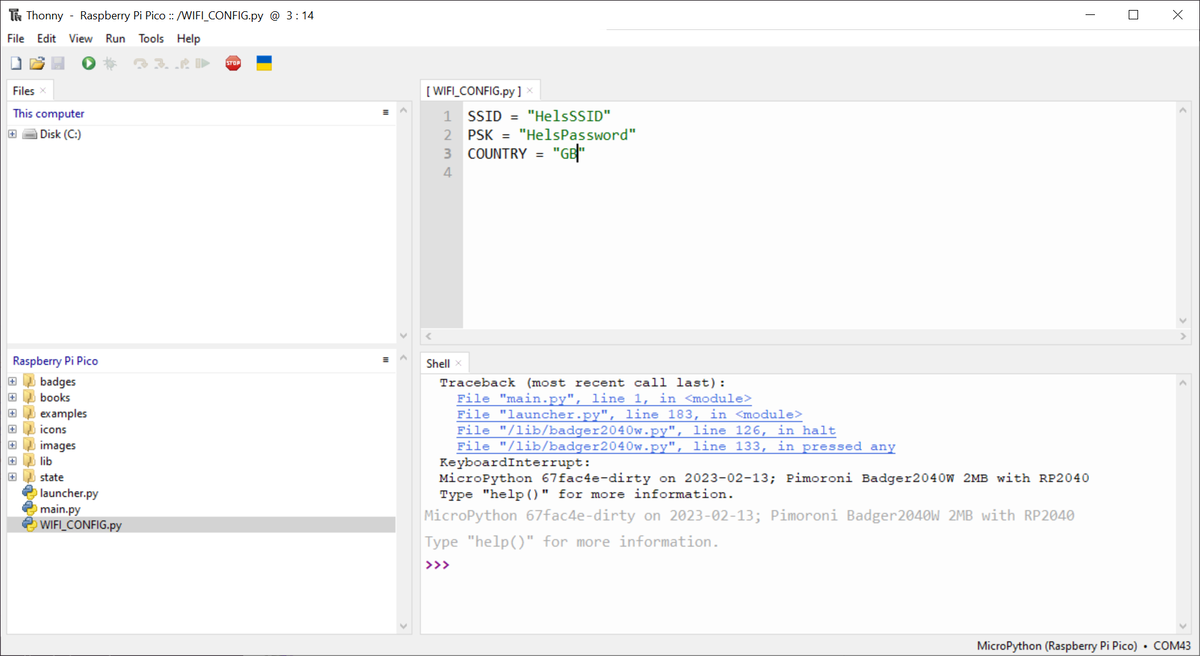The image size is (1200, 656).
Task: Open launcher.py from the device files
Action: [x=68, y=492]
